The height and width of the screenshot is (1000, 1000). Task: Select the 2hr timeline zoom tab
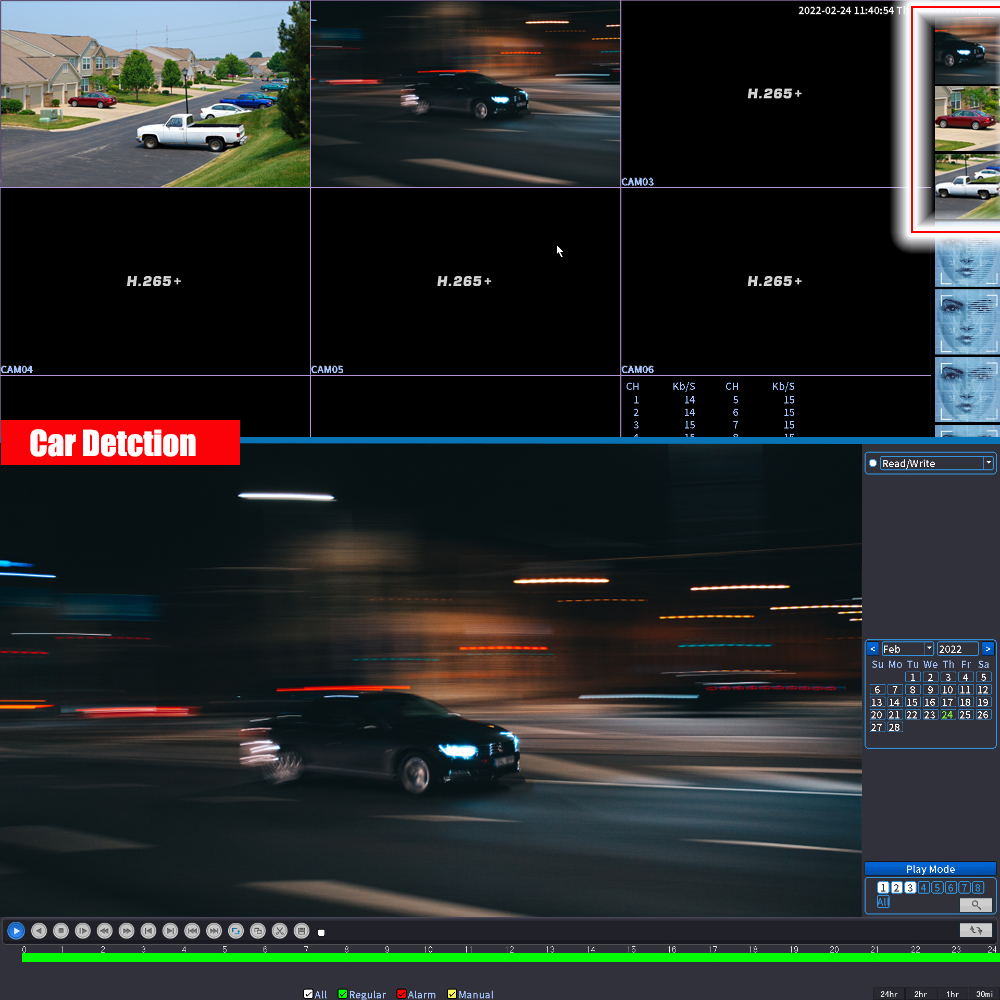point(920,994)
